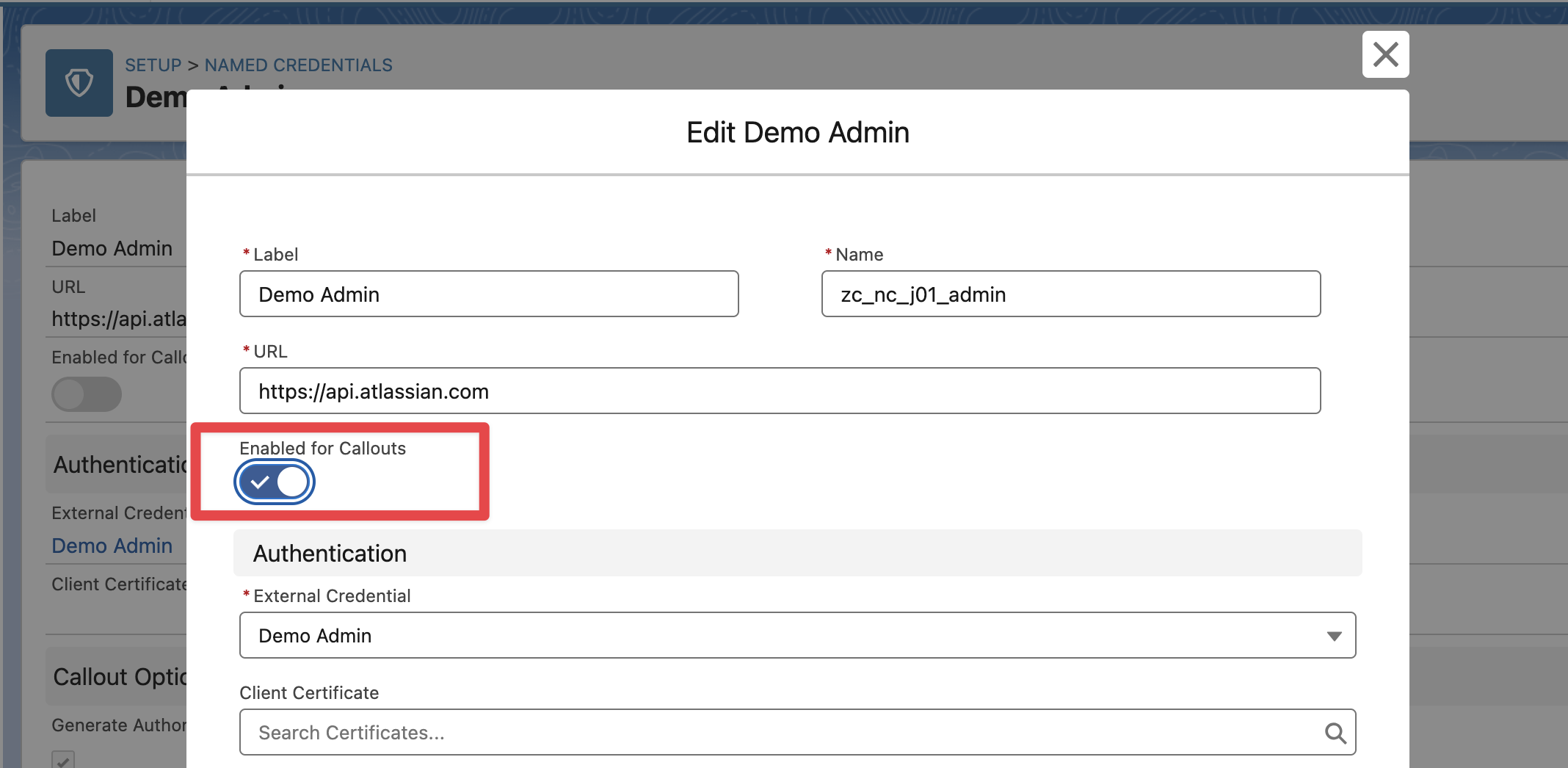Image resolution: width=1568 pixels, height=768 pixels.
Task: Open the NAMED CREDENTIALS breadcrumb link
Action: pos(298,65)
